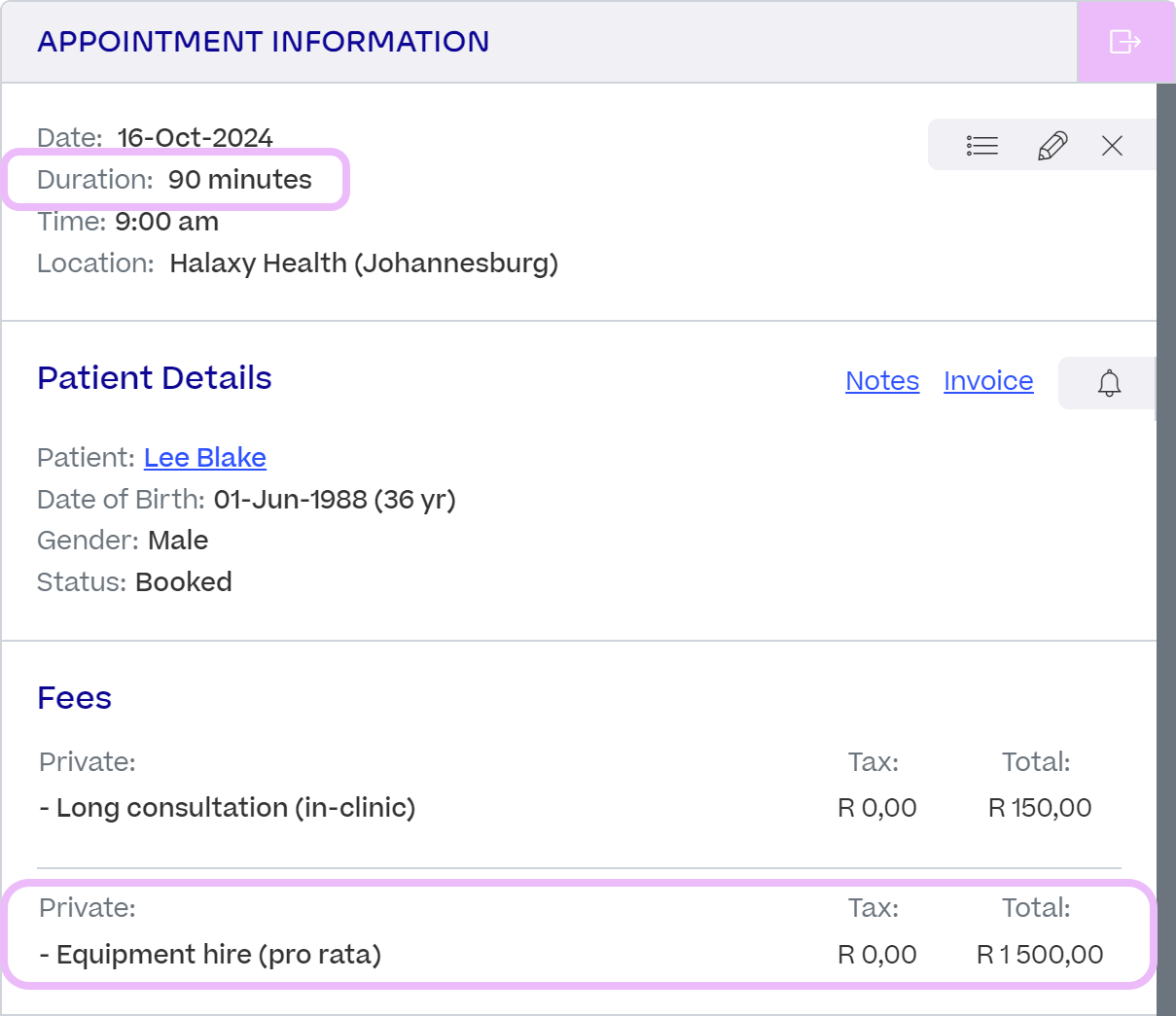Select the Equipment hire (pro rata) fee row

(580, 933)
